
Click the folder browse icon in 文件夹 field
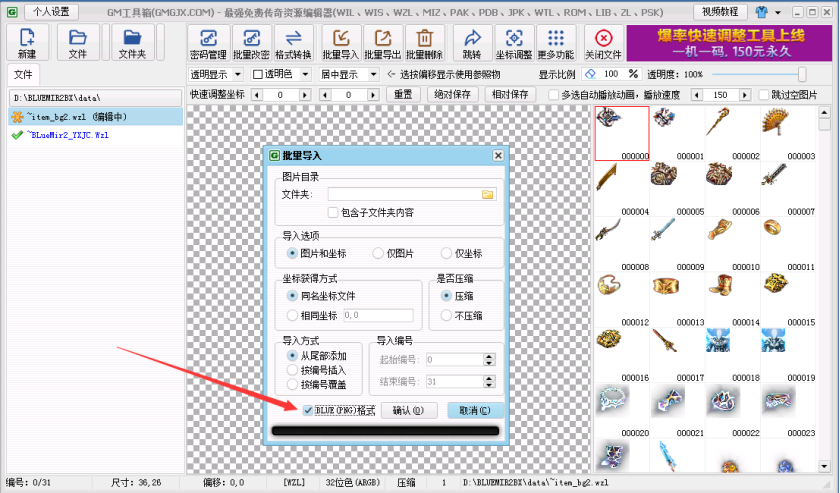(488, 194)
